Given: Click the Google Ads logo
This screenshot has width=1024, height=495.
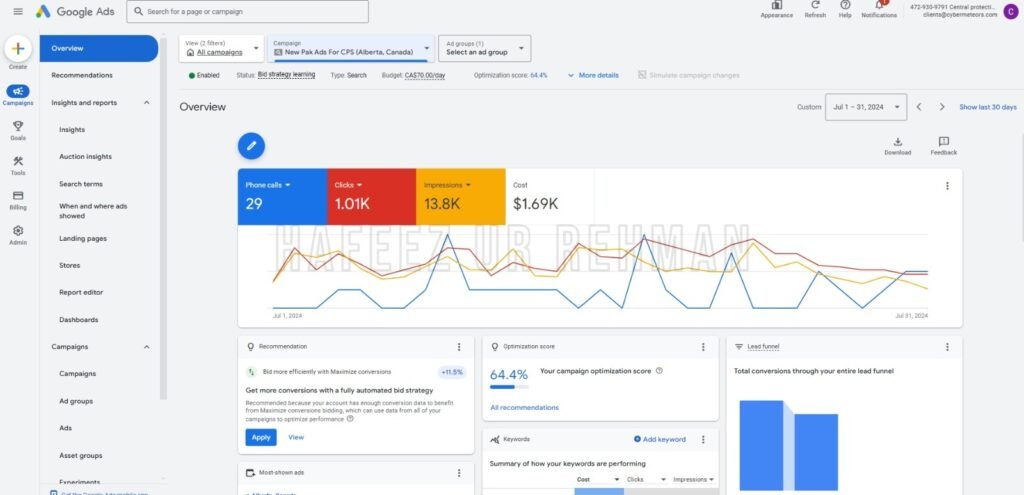Looking at the screenshot, I should tap(75, 11).
